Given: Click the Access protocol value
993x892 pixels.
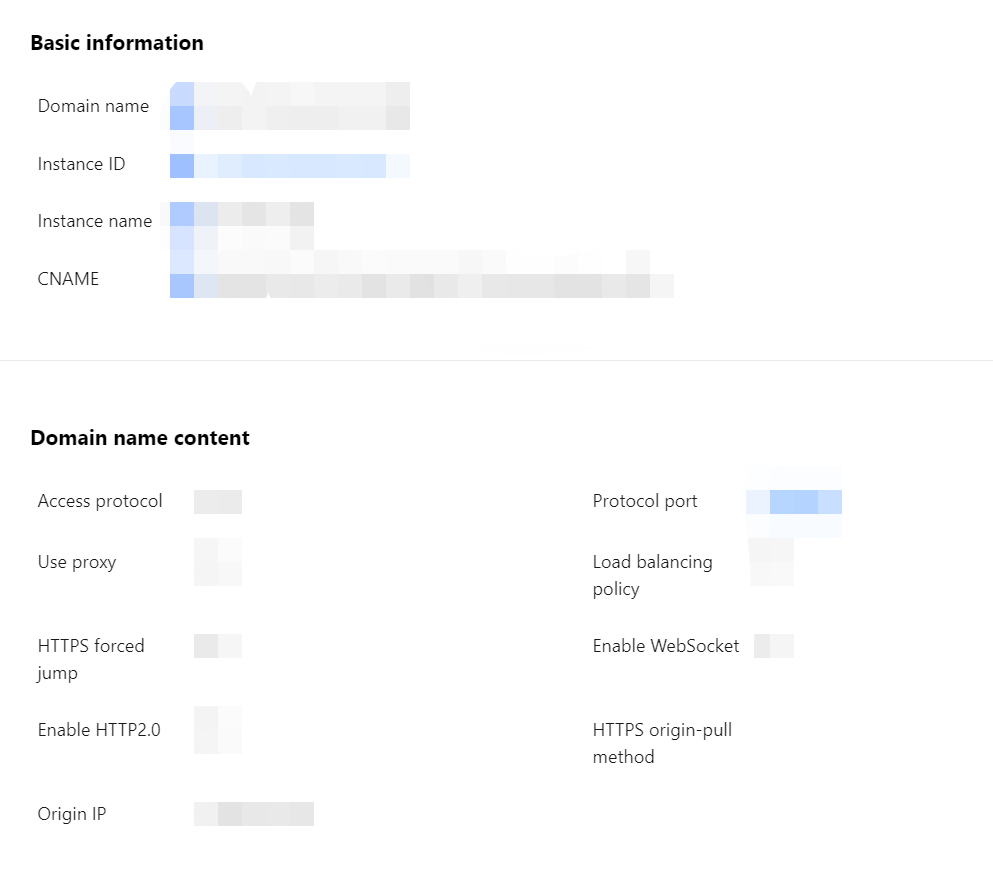Looking at the screenshot, I should (218, 502).
